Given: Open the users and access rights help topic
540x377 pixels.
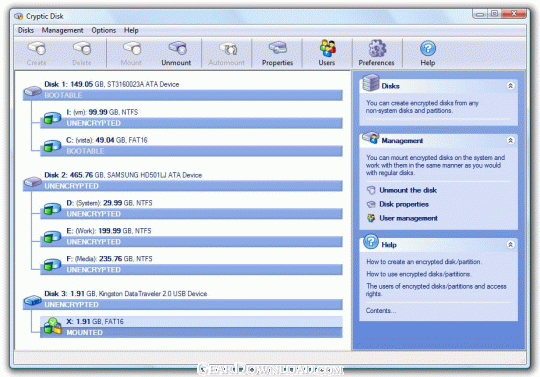Looking at the screenshot, I should (x=436, y=290).
